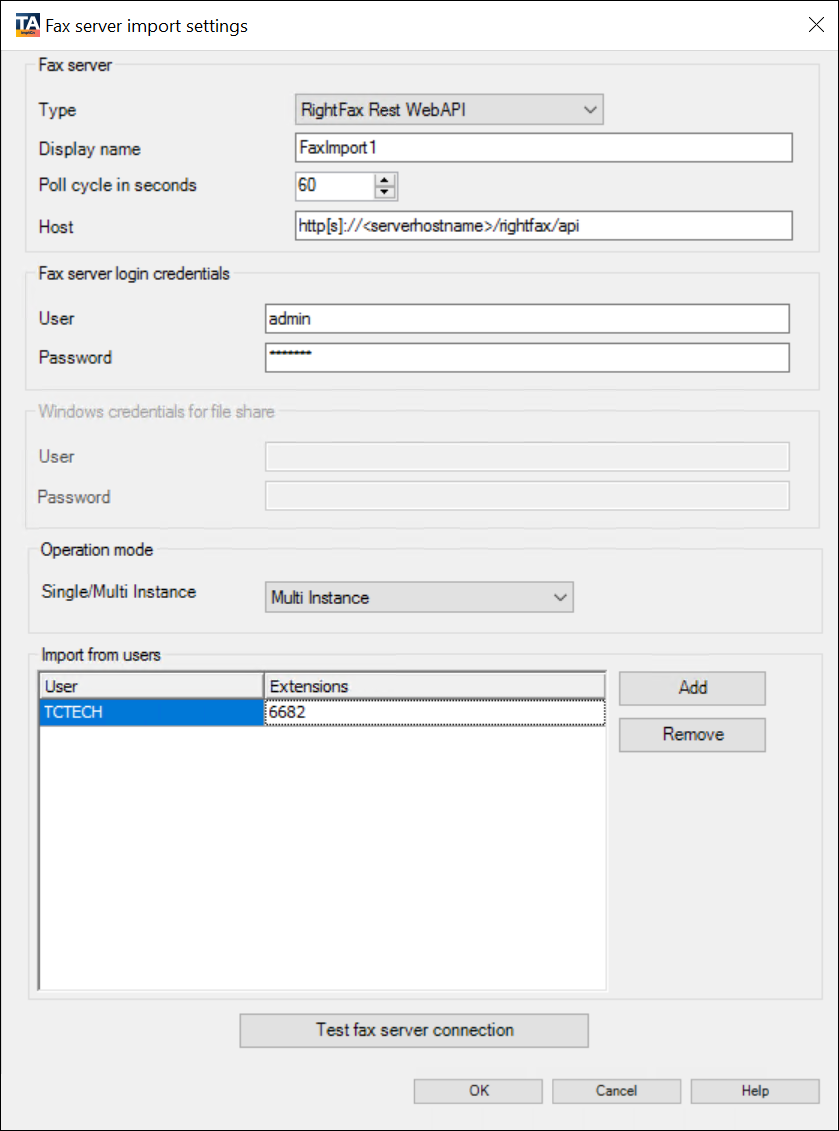Click the User column header
This screenshot has width=839, height=1131.
pyautogui.click(x=151, y=686)
